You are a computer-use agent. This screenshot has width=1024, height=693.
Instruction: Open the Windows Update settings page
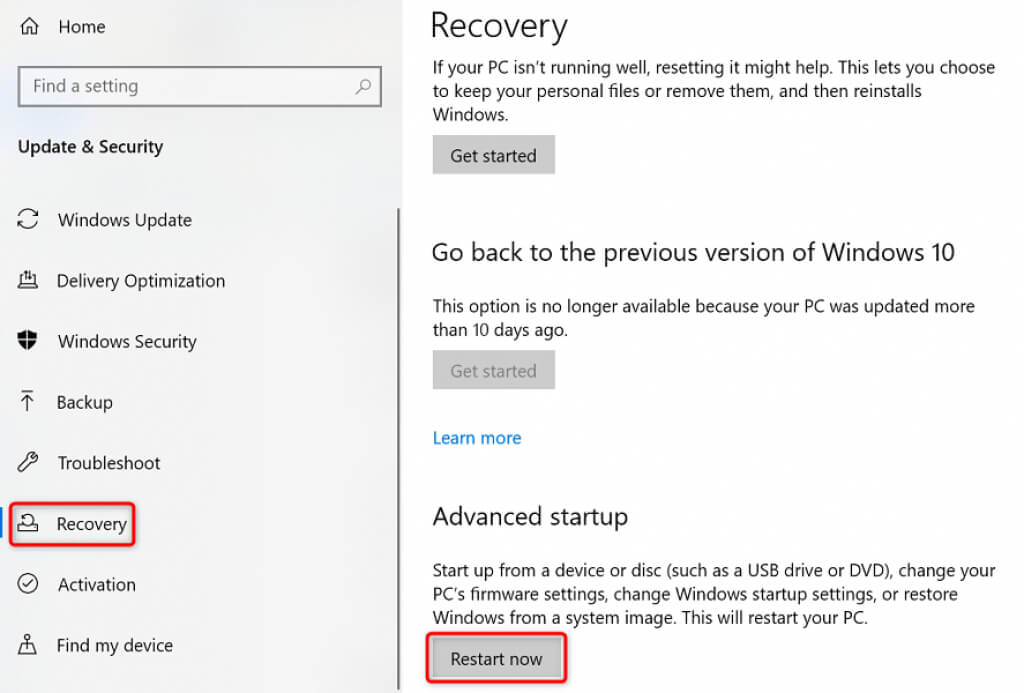(124, 220)
